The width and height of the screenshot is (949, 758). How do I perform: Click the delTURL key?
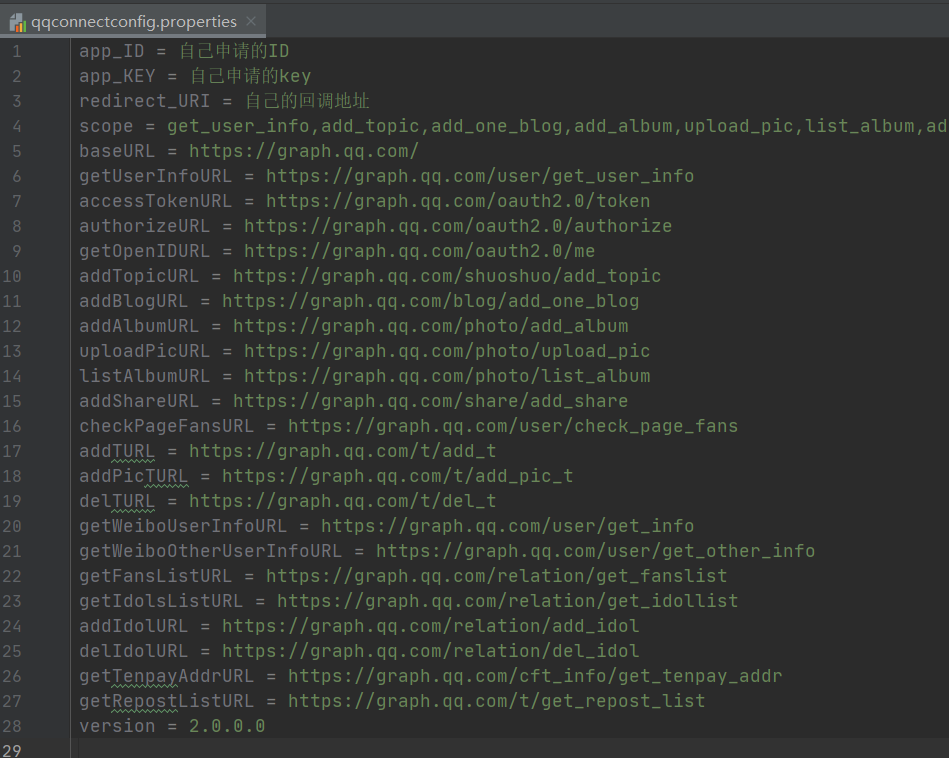pyautogui.click(x=117, y=501)
